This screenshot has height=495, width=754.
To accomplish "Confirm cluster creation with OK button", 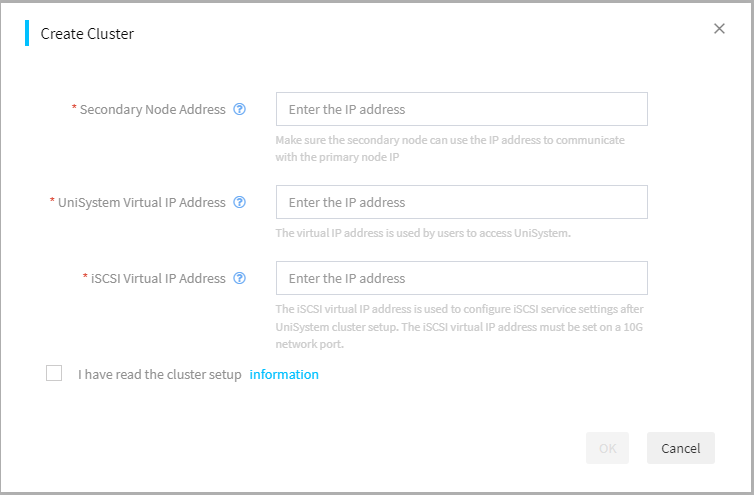I will click(x=607, y=448).
